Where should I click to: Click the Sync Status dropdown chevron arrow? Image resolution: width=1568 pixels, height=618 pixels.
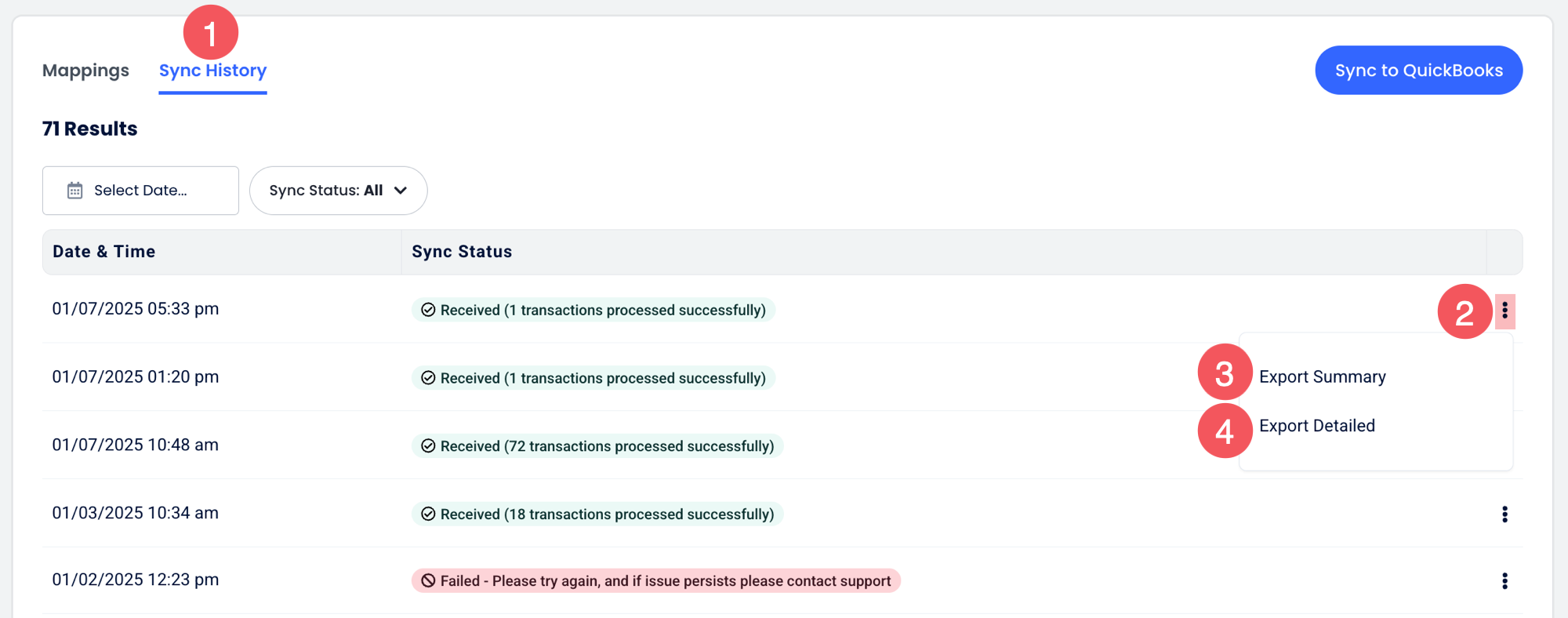(x=401, y=191)
